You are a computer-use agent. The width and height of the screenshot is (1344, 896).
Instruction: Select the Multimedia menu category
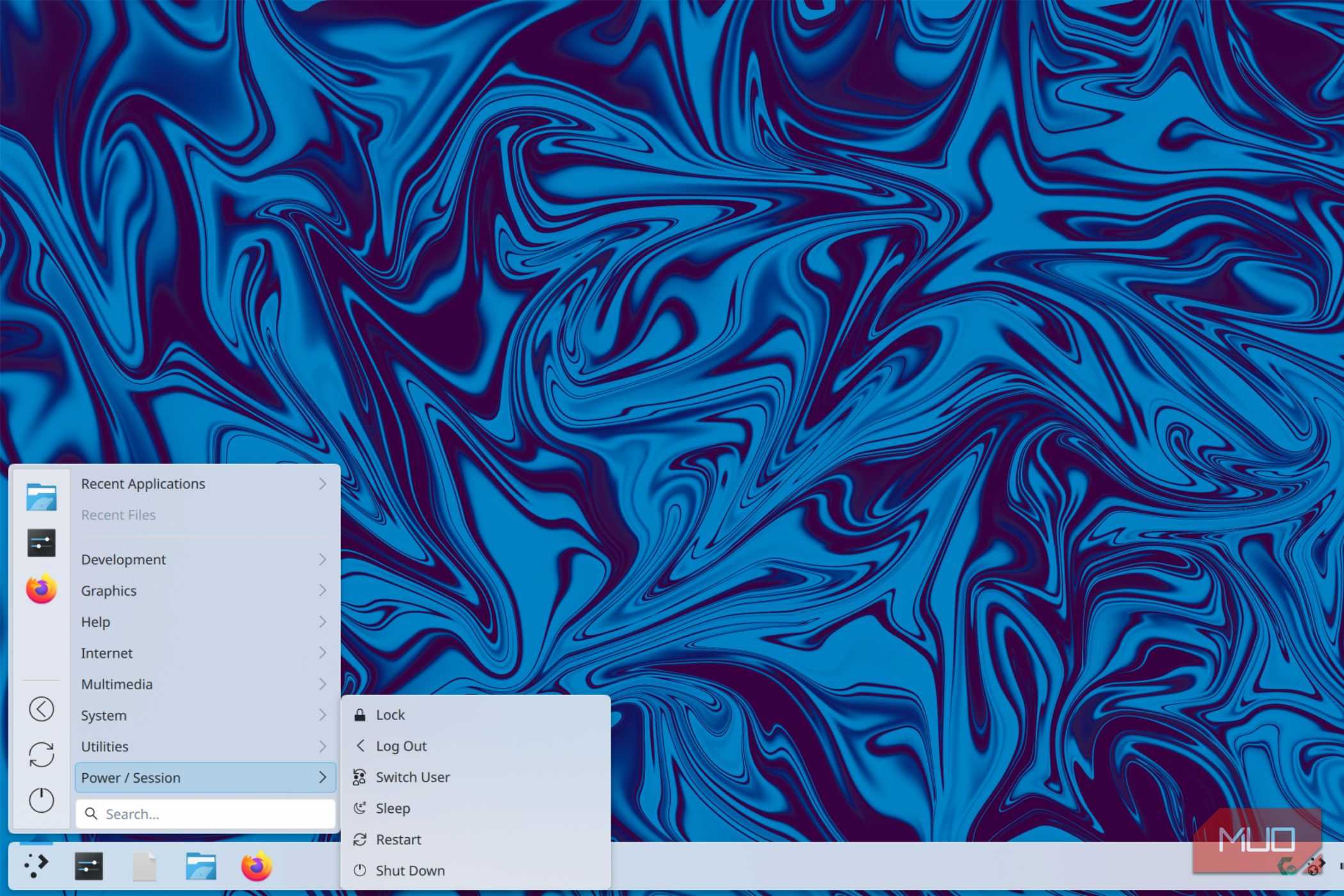point(205,684)
